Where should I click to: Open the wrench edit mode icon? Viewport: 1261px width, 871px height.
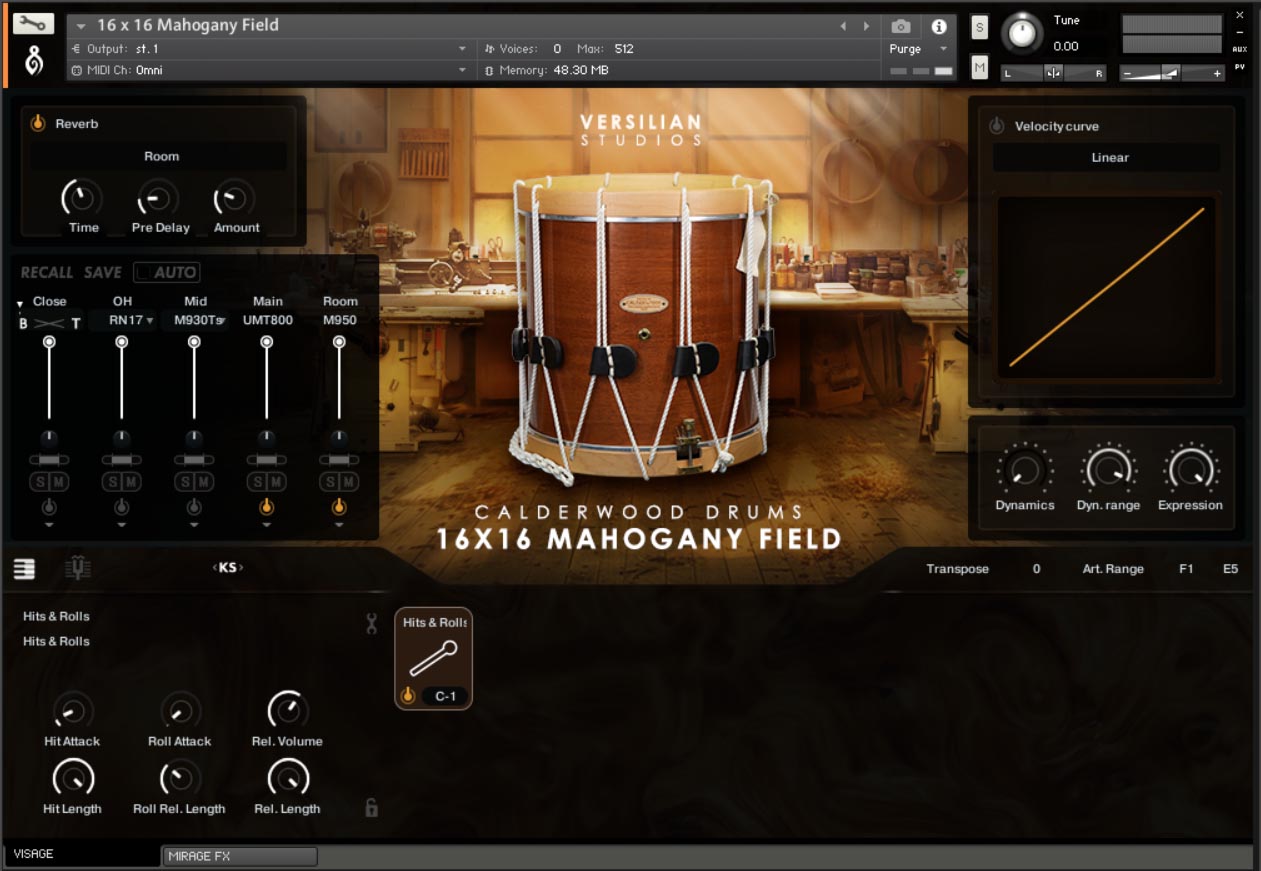click(33, 23)
